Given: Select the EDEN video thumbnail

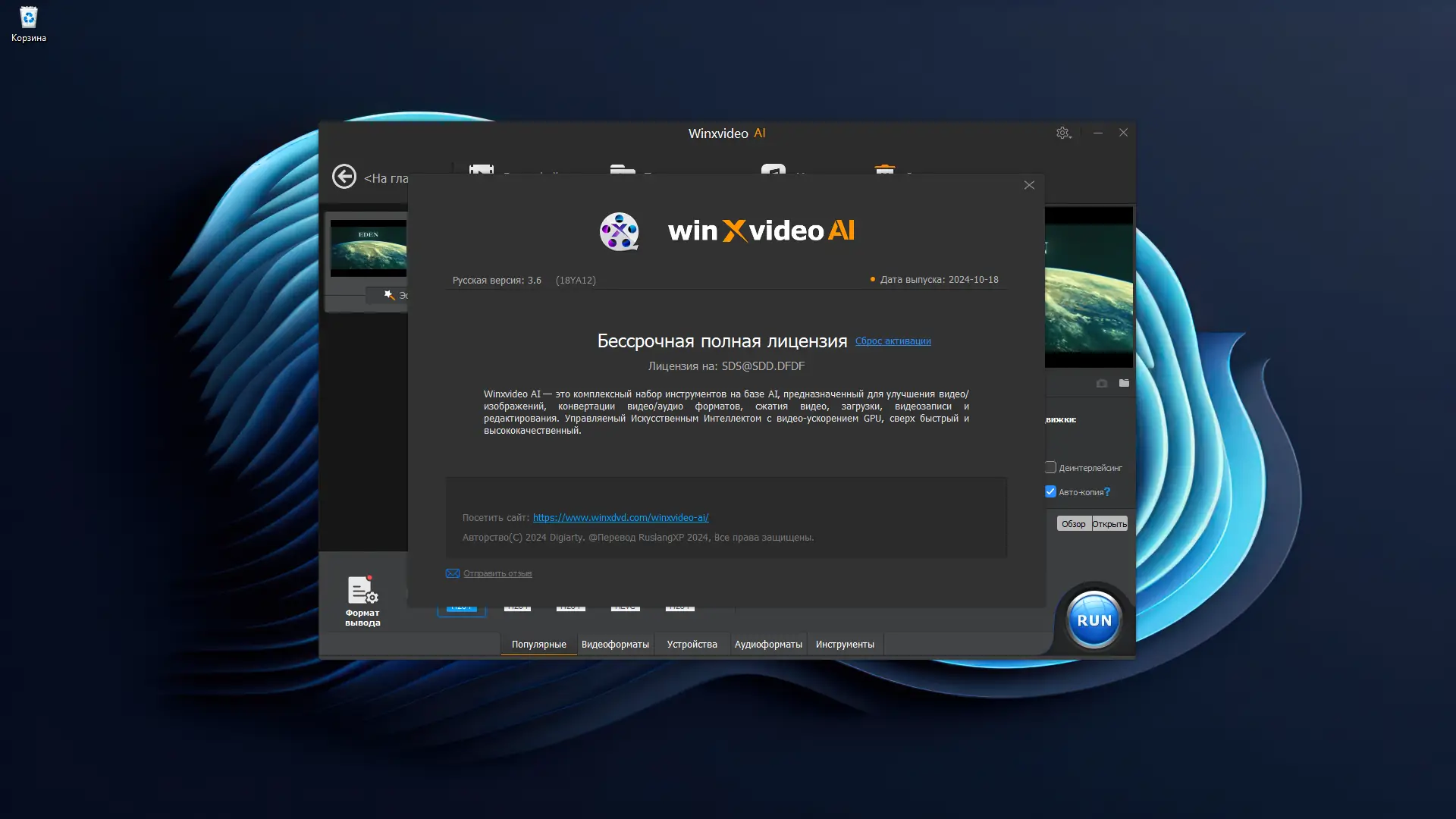Looking at the screenshot, I should (x=369, y=249).
